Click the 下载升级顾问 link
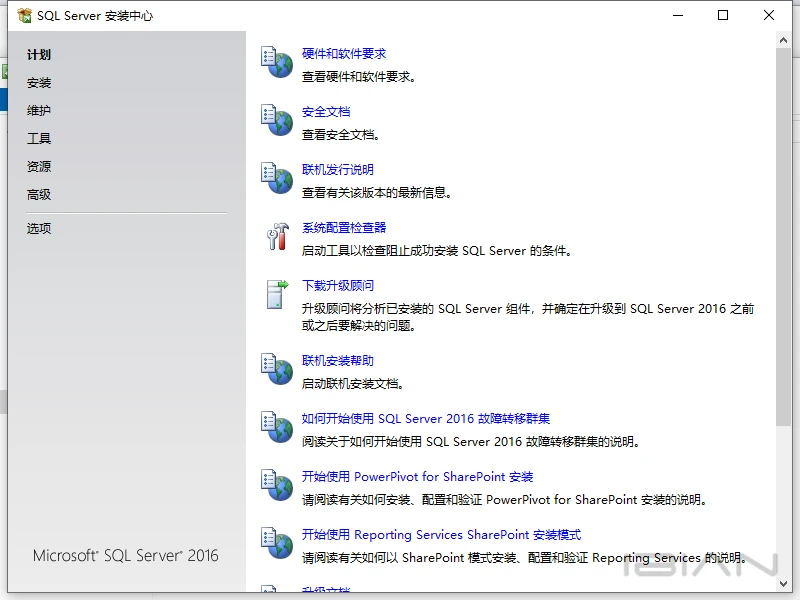The image size is (800, 600). 338,286
